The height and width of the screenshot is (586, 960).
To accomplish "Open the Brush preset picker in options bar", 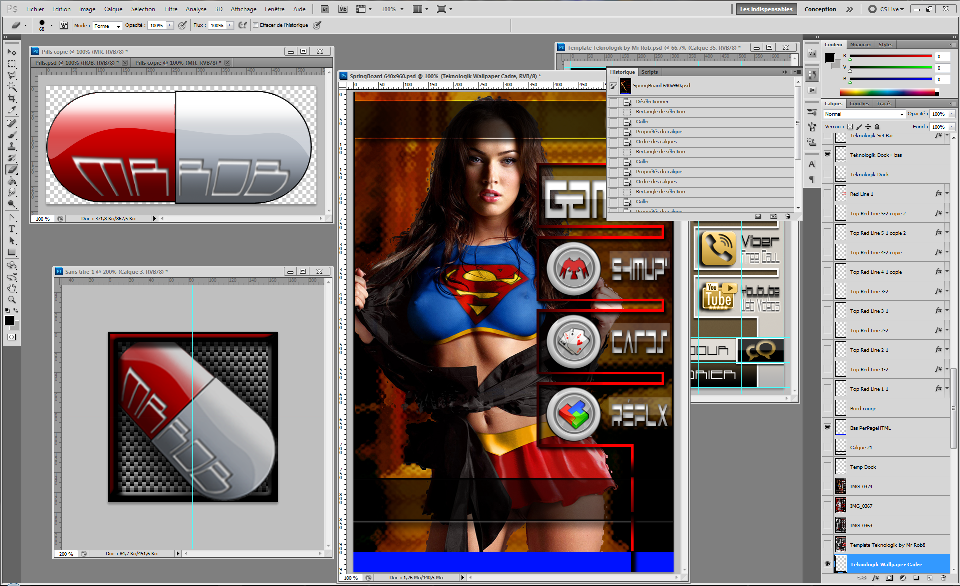I will click(44, 24).
